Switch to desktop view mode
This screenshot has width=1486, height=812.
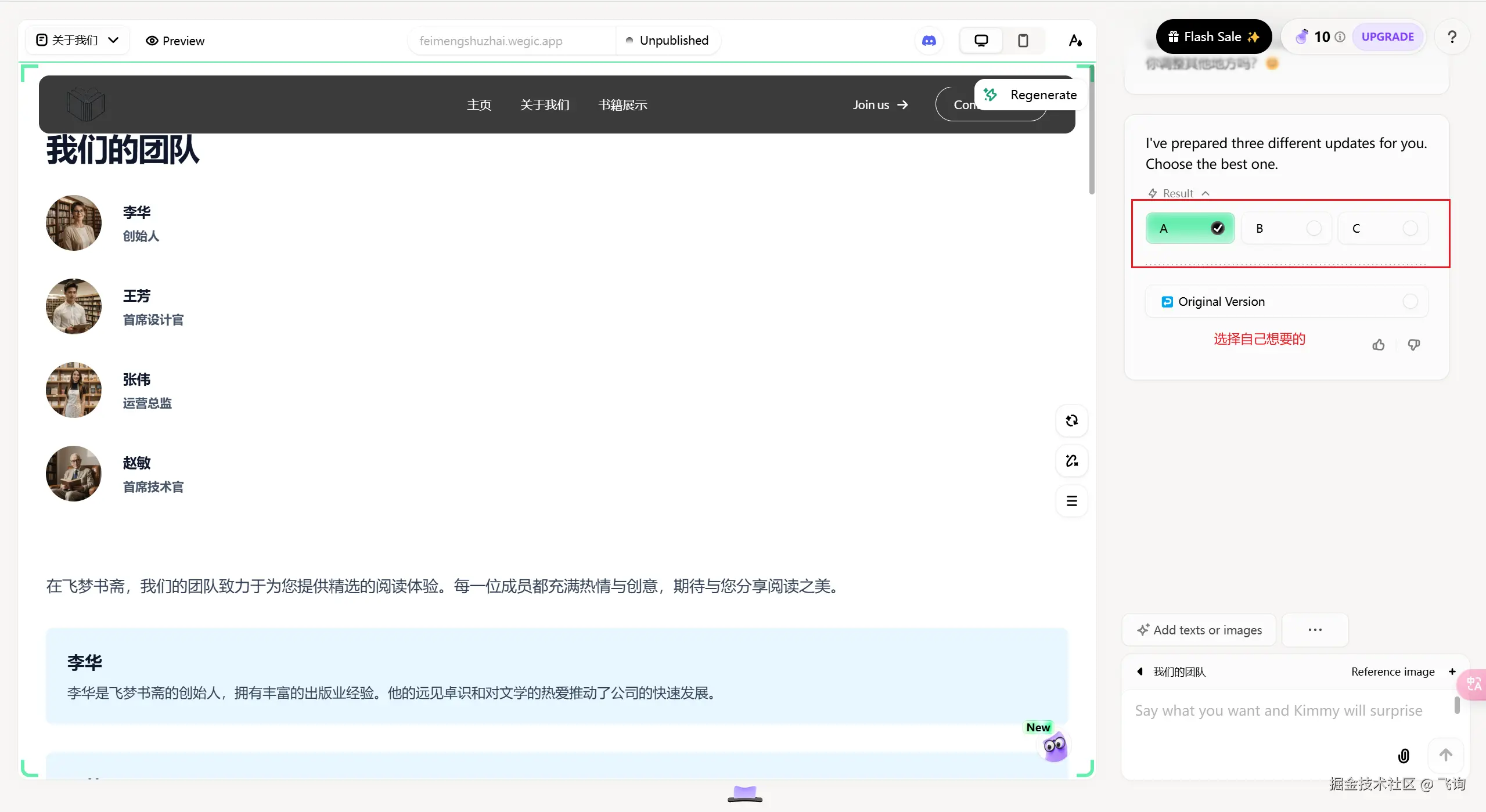pos(981,41)
